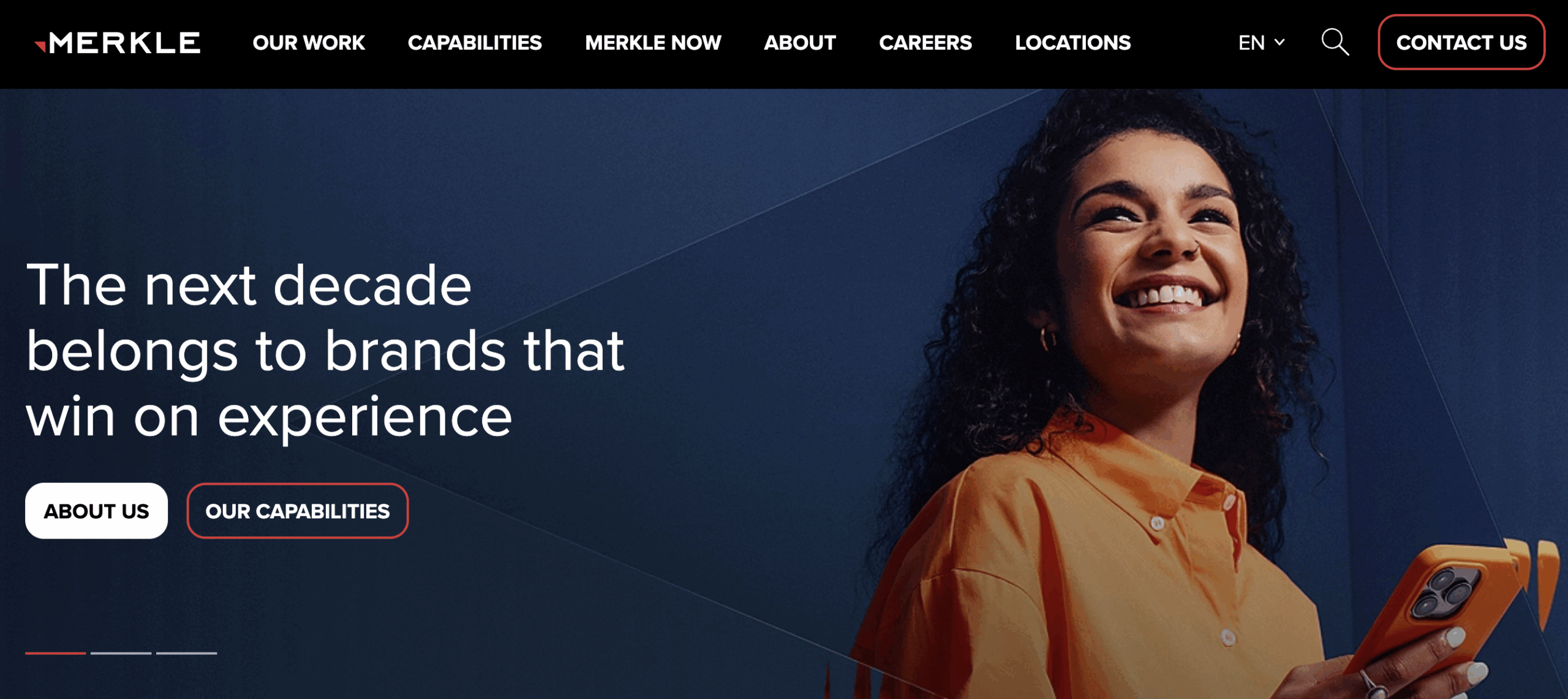The height and width of the screenshot is (699, 1568).
Task: Select the EN language label
Action: (x=1251, y=42)
